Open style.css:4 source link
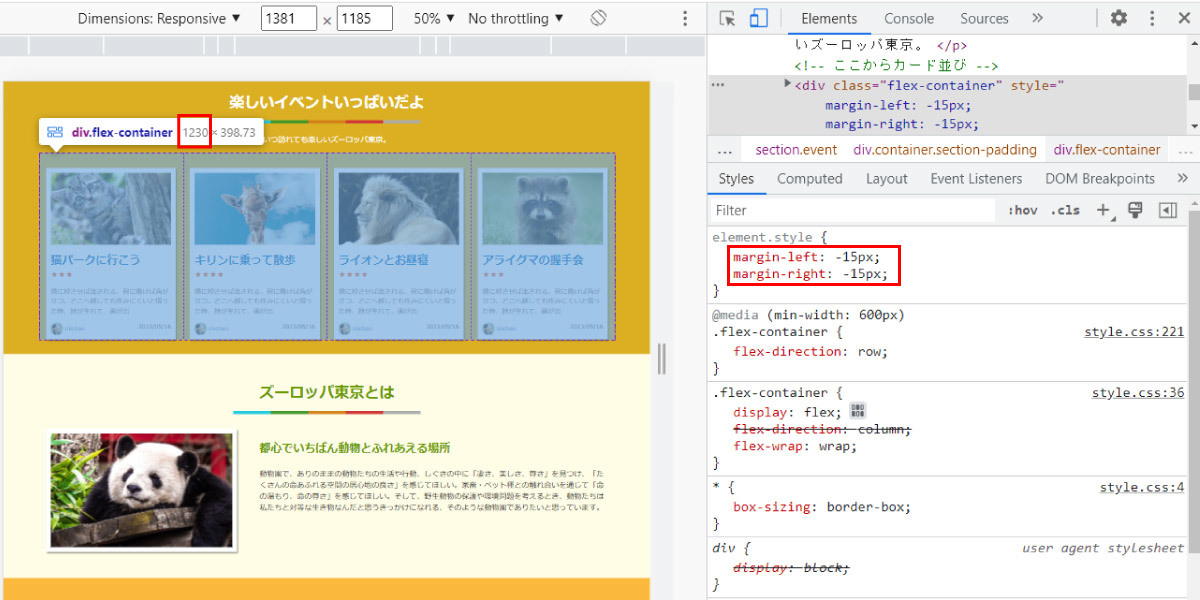The width and height of the screenshot is (1200, 600). [1142, 487]
